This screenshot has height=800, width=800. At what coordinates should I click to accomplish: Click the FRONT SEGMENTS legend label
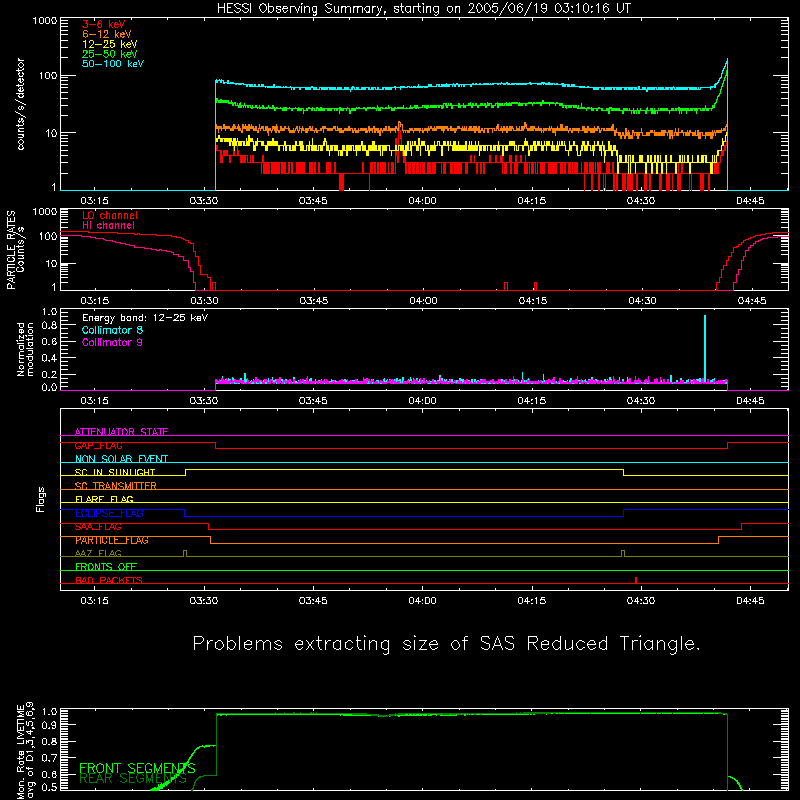[x=137, y=768]
